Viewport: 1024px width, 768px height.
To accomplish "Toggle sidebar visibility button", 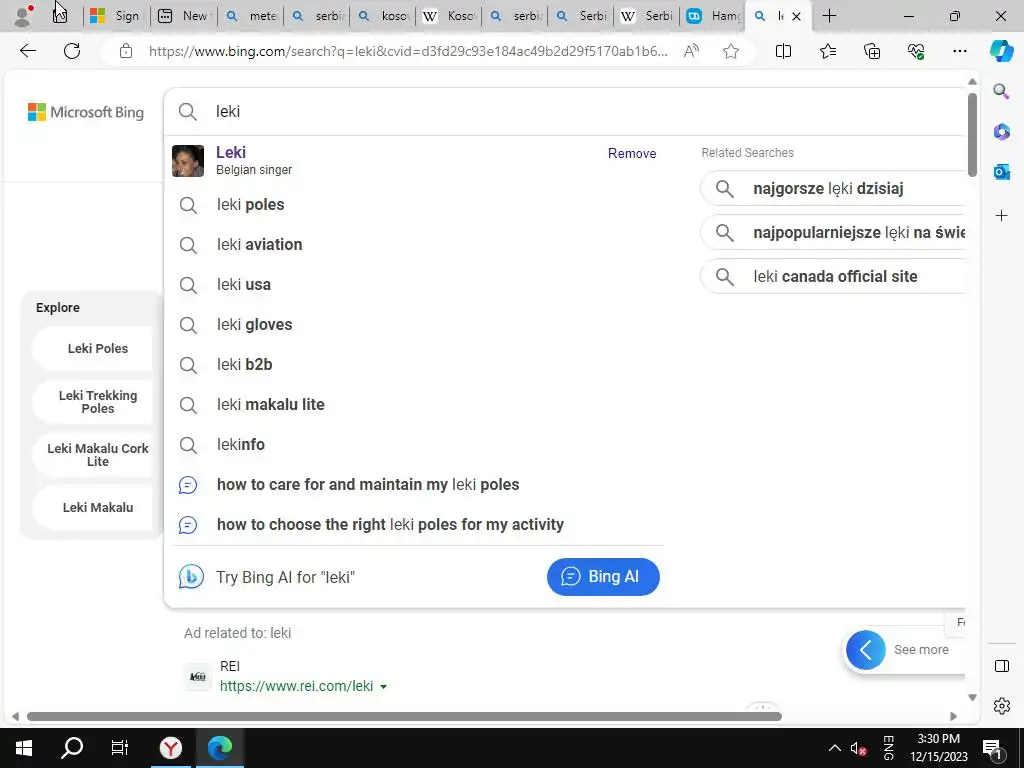I will [1002, 666].
